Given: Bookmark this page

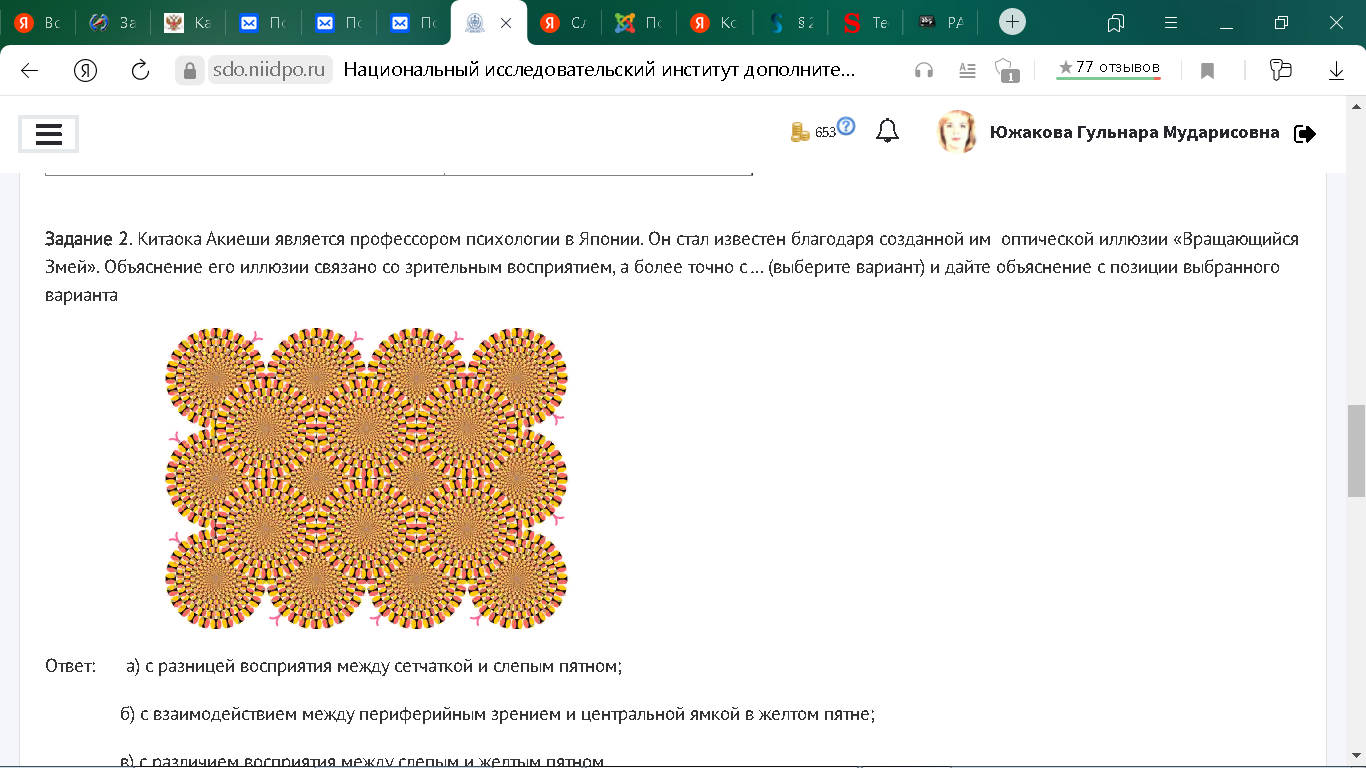Looking at the screenshot, I should pos(1207,70).
